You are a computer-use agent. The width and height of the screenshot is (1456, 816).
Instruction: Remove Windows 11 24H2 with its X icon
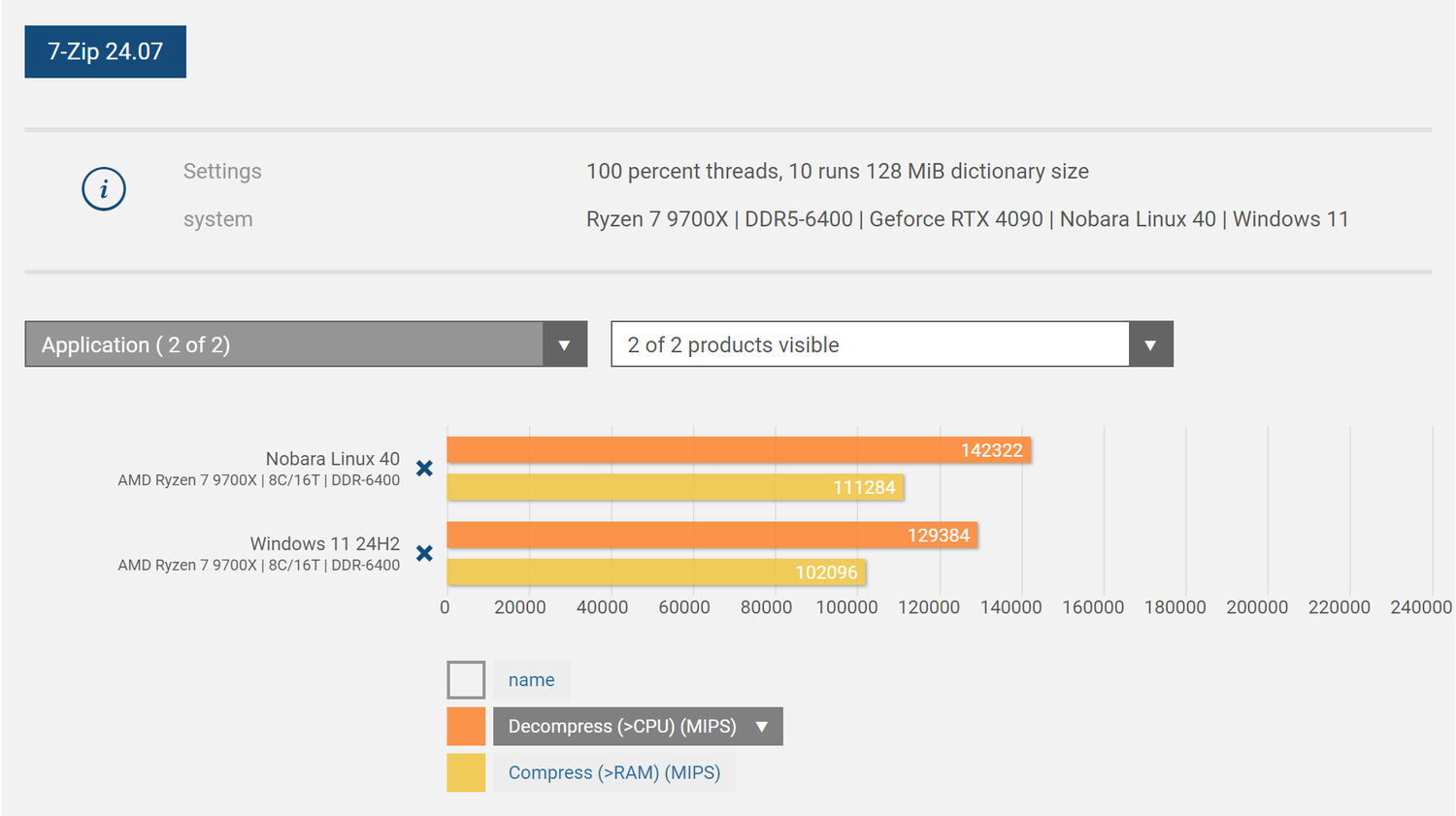424,553
